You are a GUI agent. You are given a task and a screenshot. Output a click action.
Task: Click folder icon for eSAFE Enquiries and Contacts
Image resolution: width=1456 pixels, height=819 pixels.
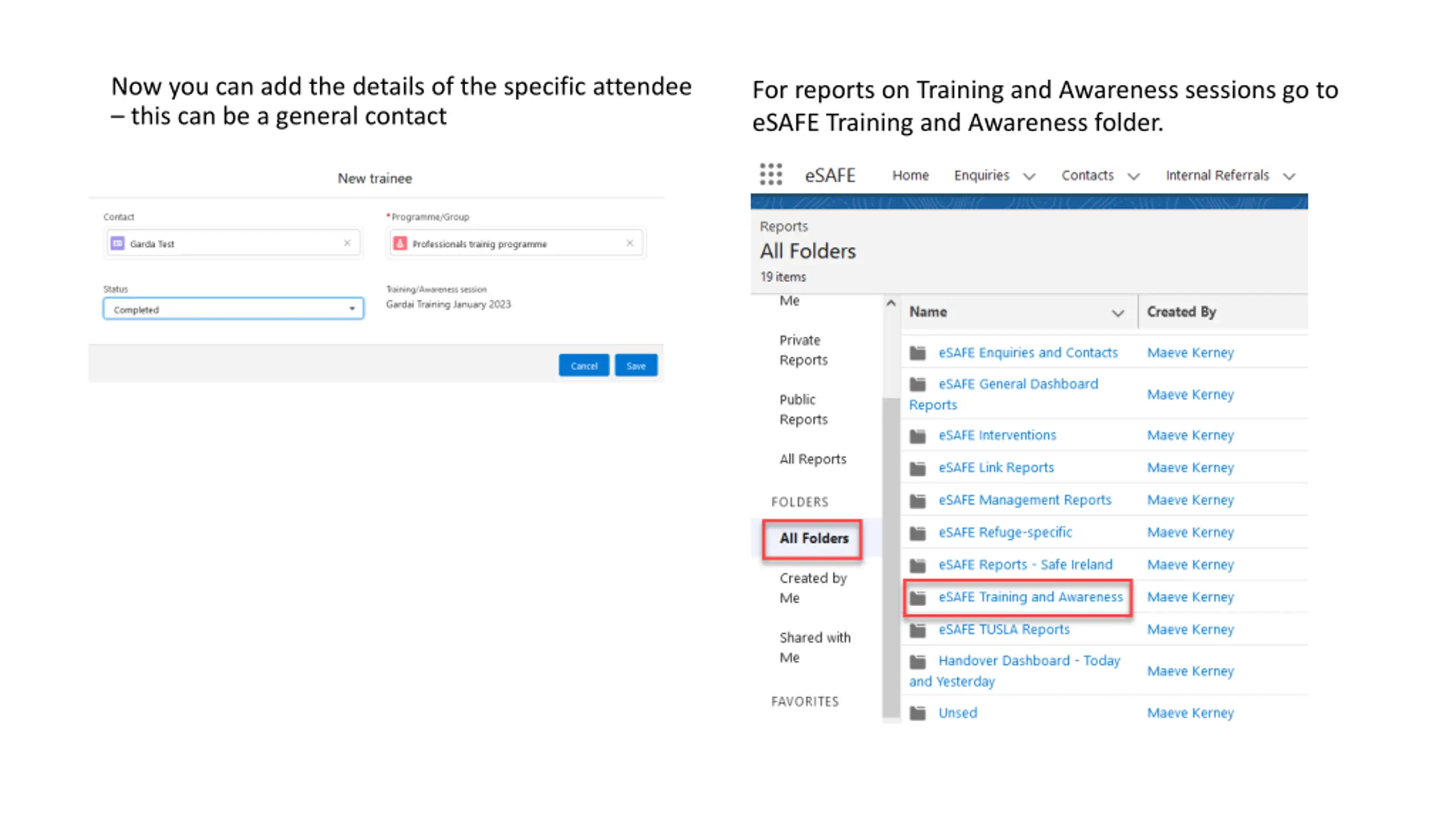coord(917,353)
